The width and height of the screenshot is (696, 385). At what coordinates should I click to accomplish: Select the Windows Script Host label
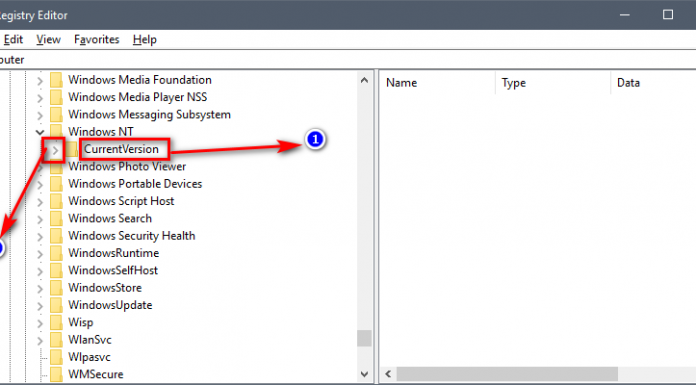coord(121,201)
